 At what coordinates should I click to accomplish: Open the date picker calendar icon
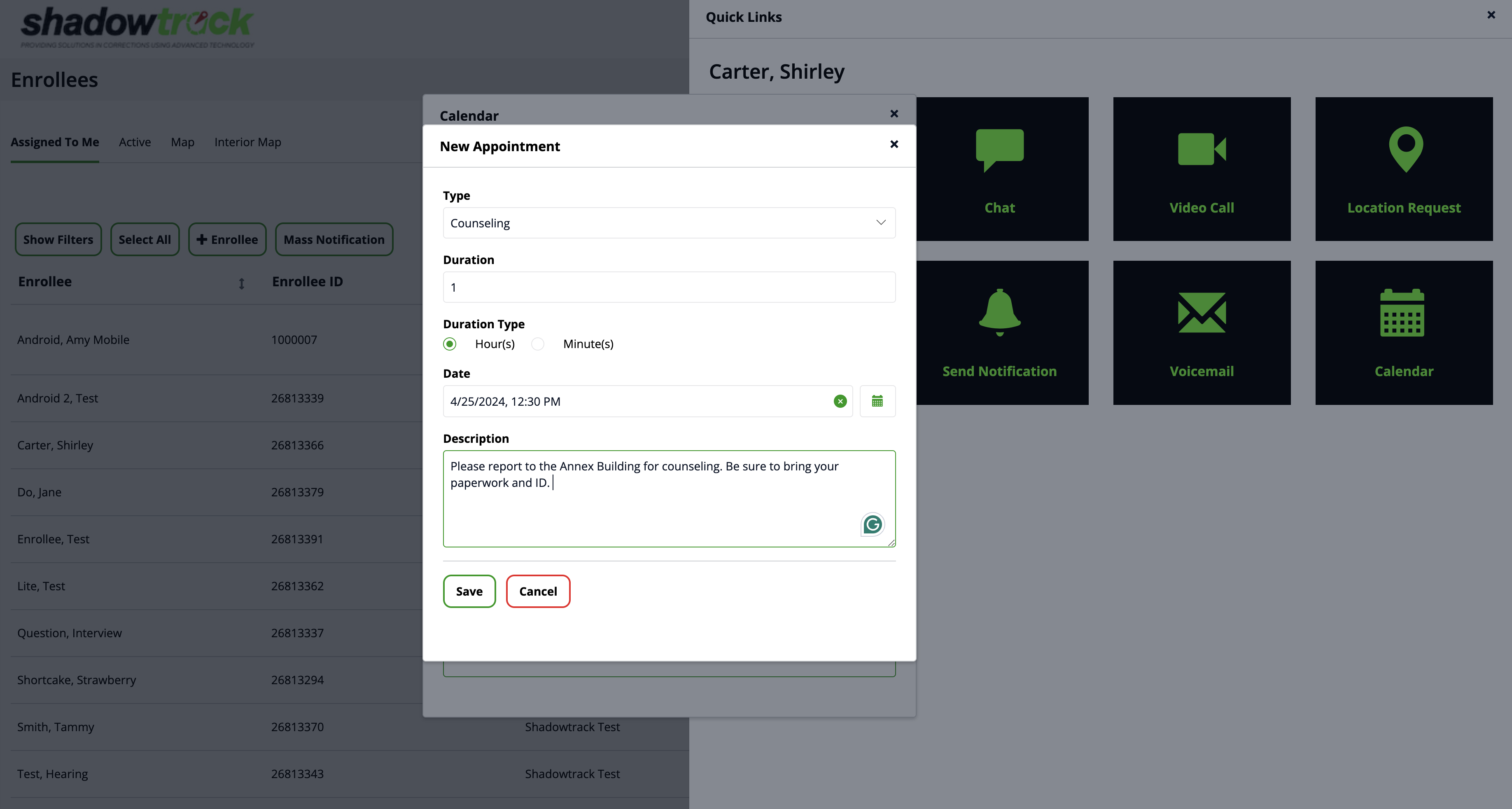877,402
